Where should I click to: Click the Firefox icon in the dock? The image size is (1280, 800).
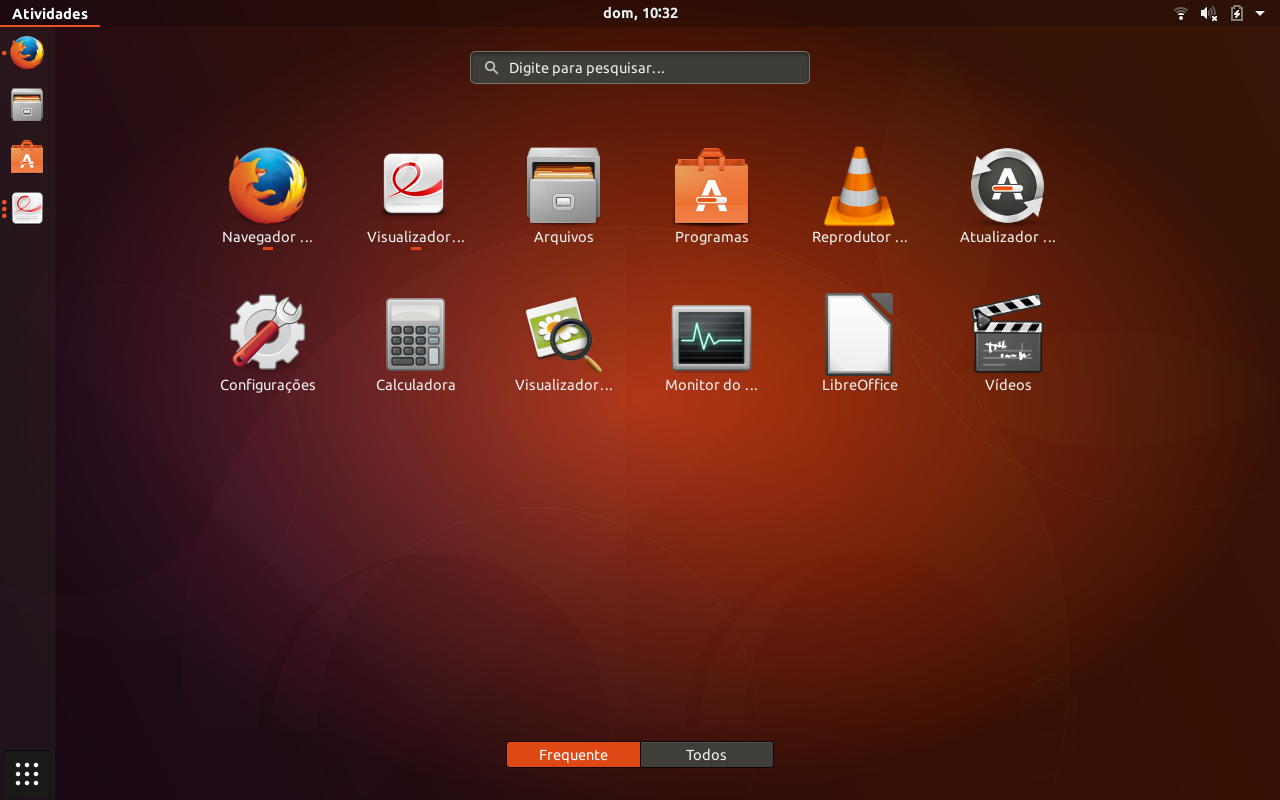tap(27, 52)
